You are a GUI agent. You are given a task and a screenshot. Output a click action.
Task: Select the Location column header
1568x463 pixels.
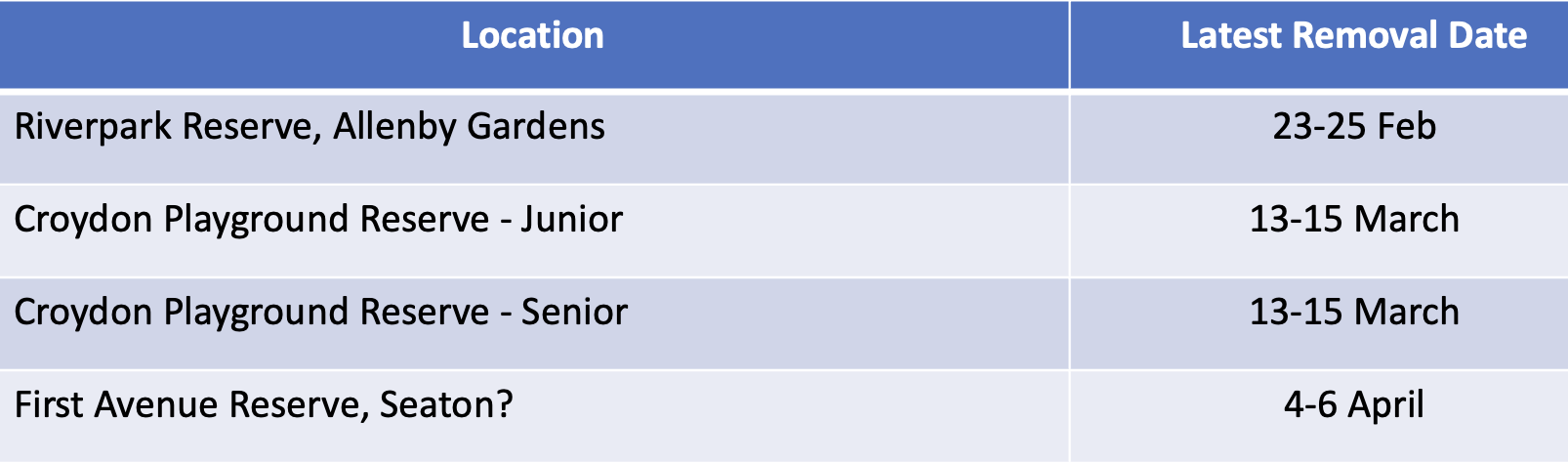[x=534, y=44]
